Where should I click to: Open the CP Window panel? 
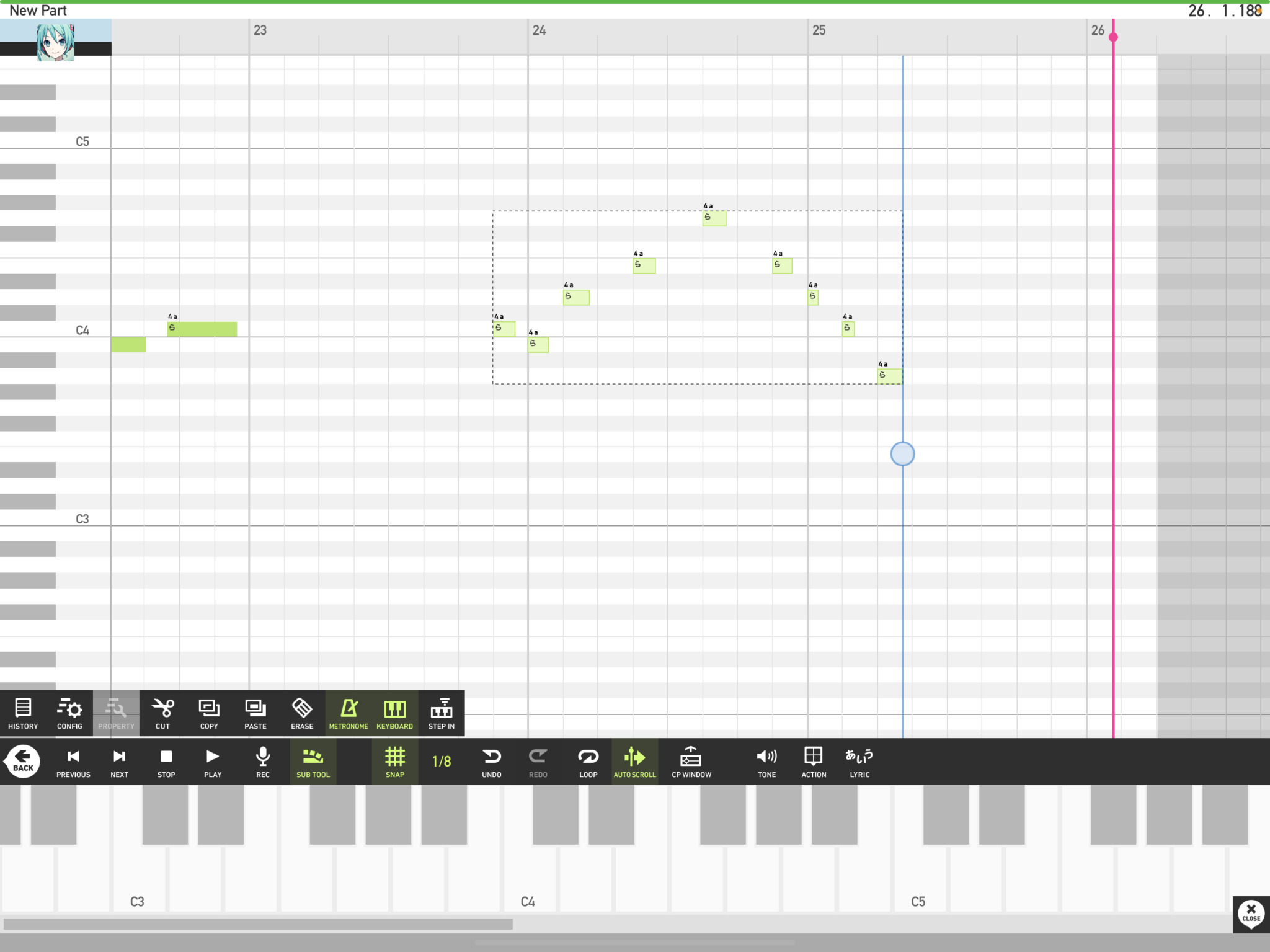[x=691, y=761]
